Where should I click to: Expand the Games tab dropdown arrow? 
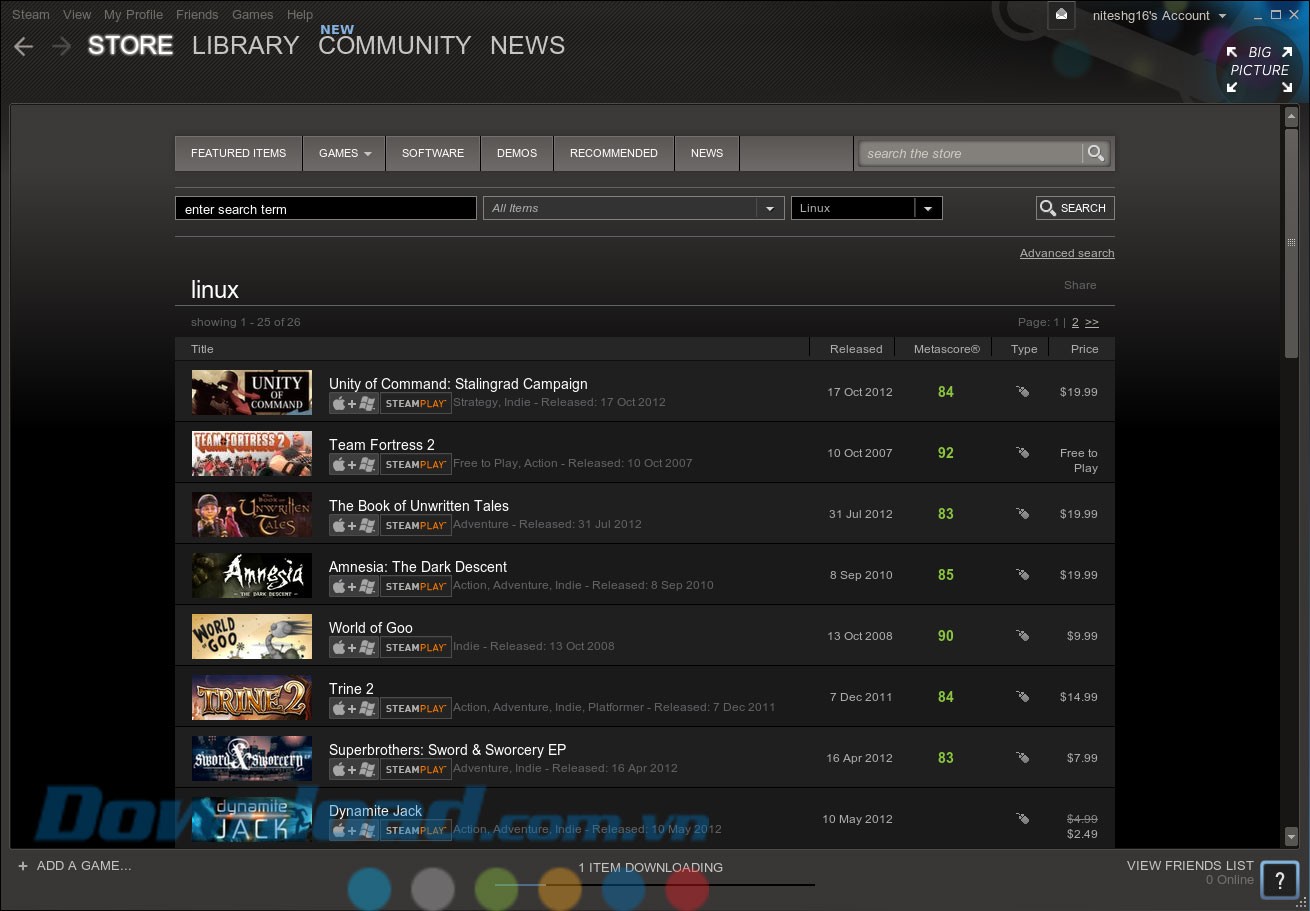click(x=367, y=154)
